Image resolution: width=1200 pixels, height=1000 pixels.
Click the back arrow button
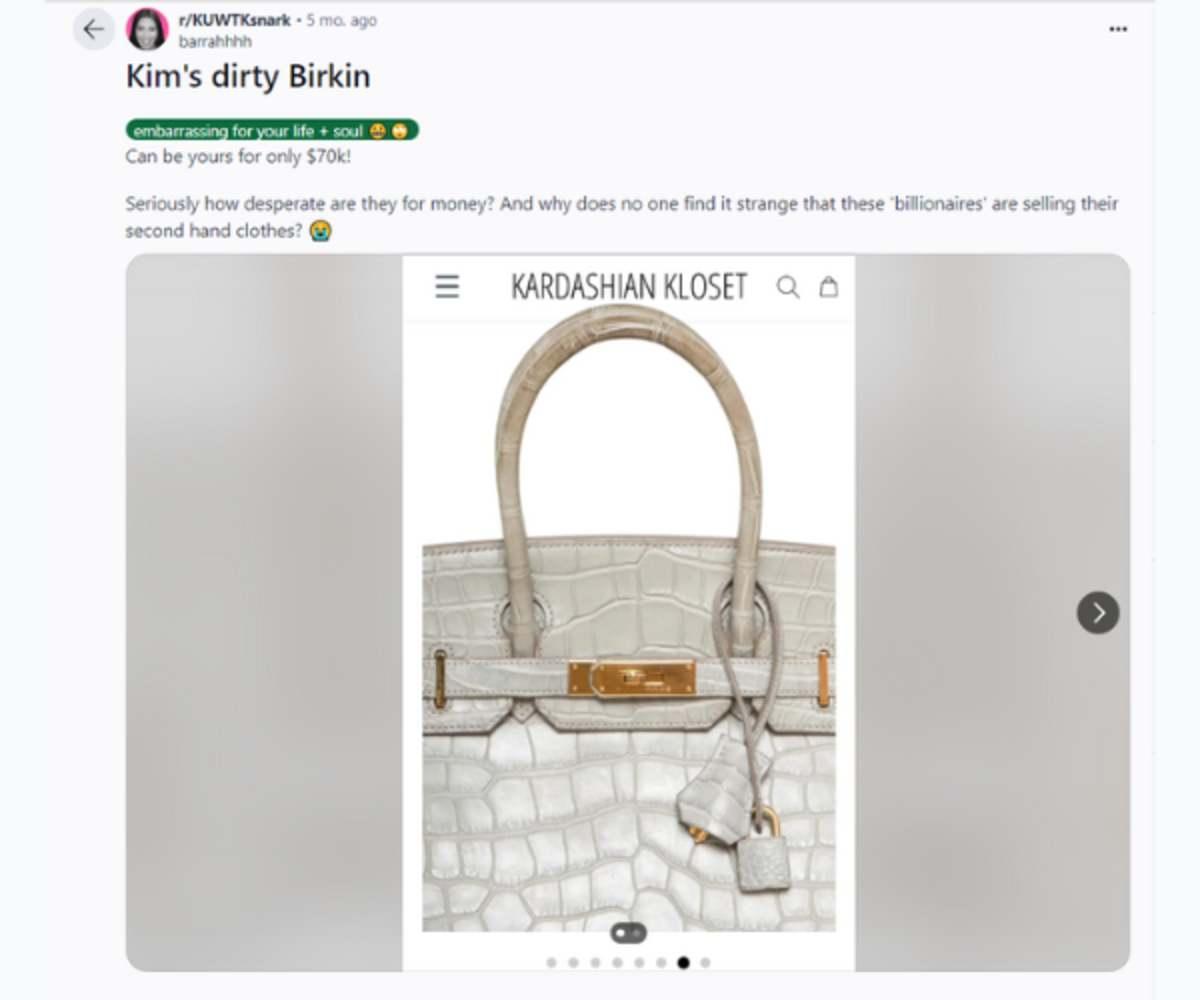point(94,30)
